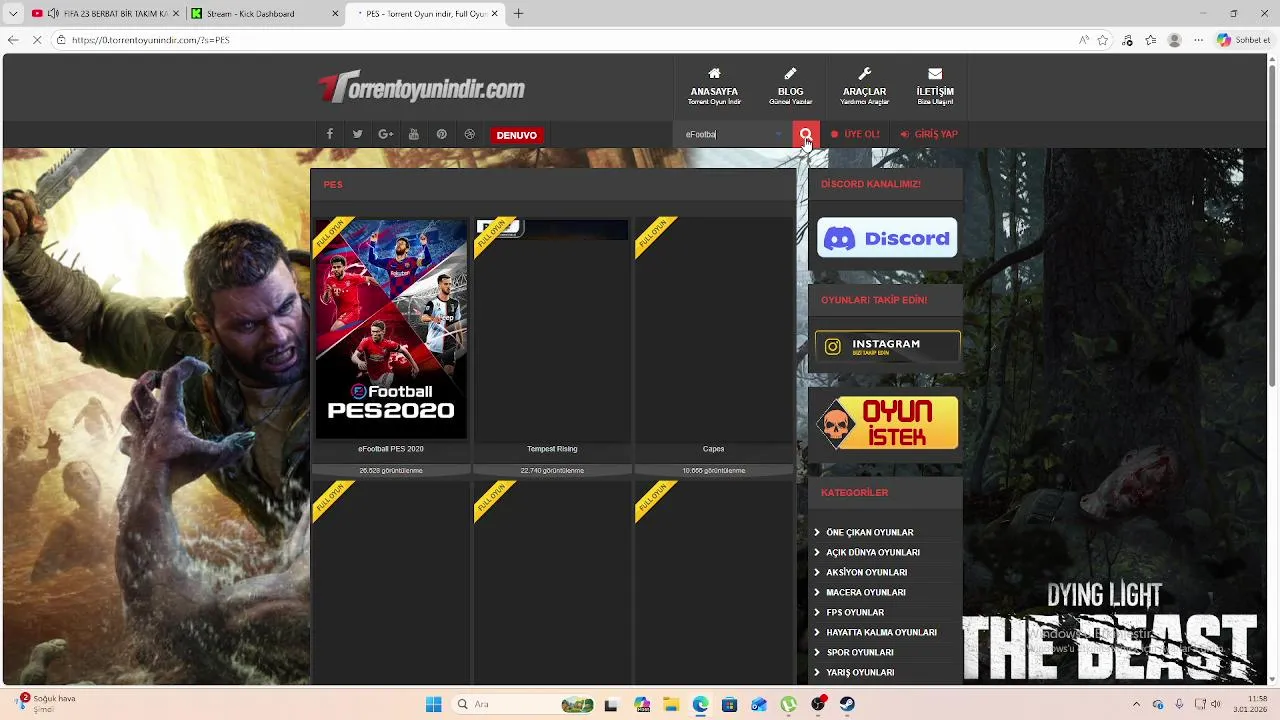
Task: Open Soğuk hava weather widget
Action: coord(46,704)
